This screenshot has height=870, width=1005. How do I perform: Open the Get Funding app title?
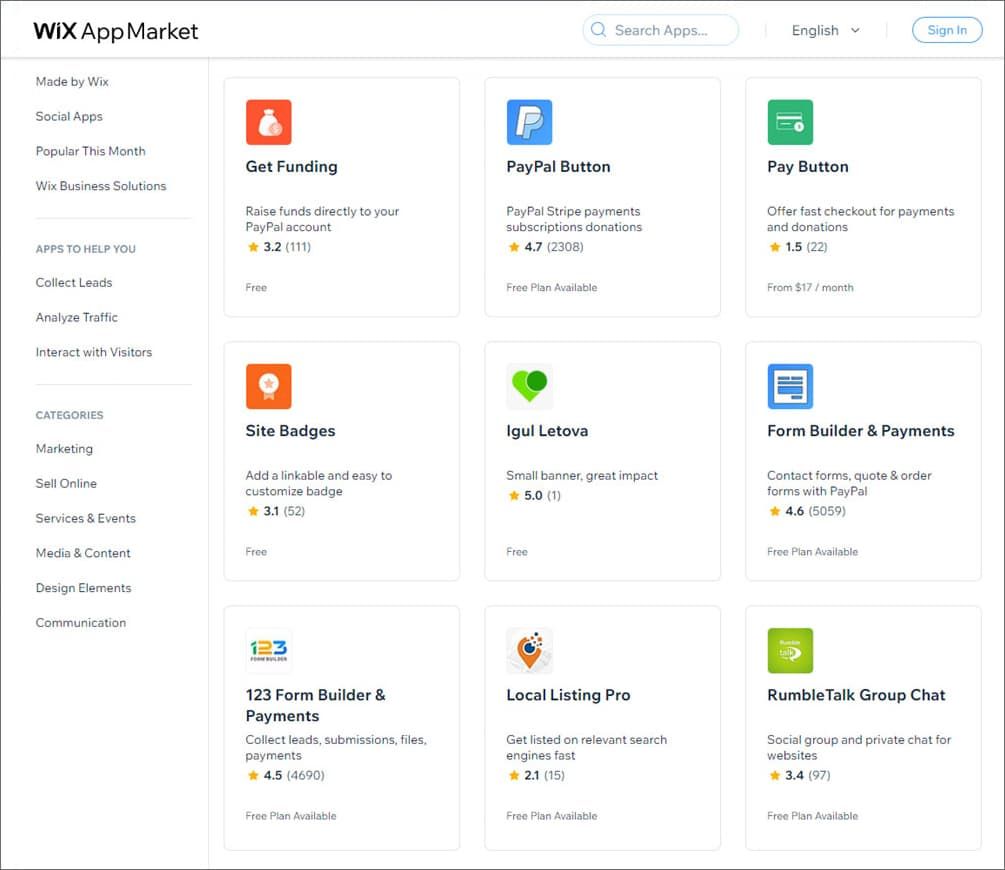coord(292,167)
